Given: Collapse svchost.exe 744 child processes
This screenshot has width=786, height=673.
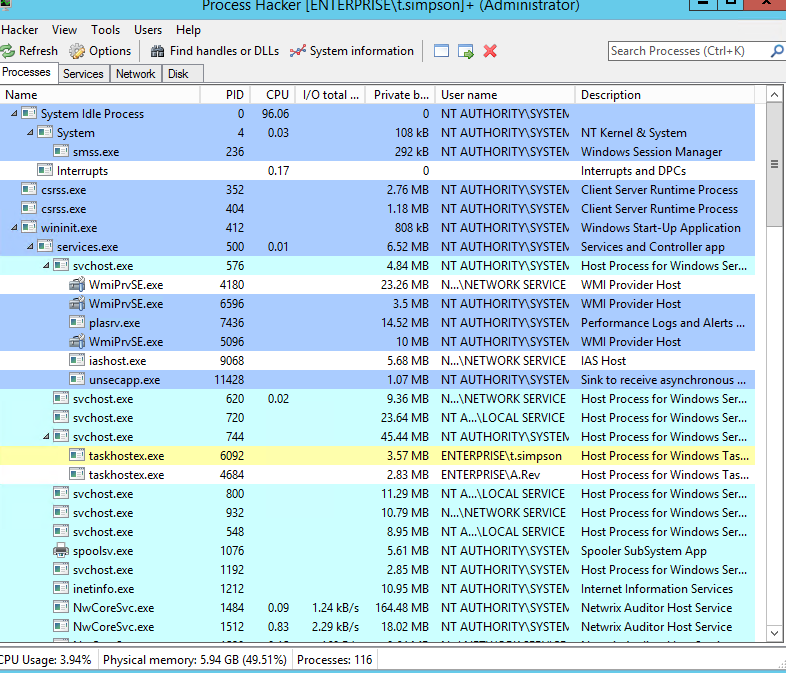Looking at the screenshot, I should pyautogui.click(x=46, y=436).
